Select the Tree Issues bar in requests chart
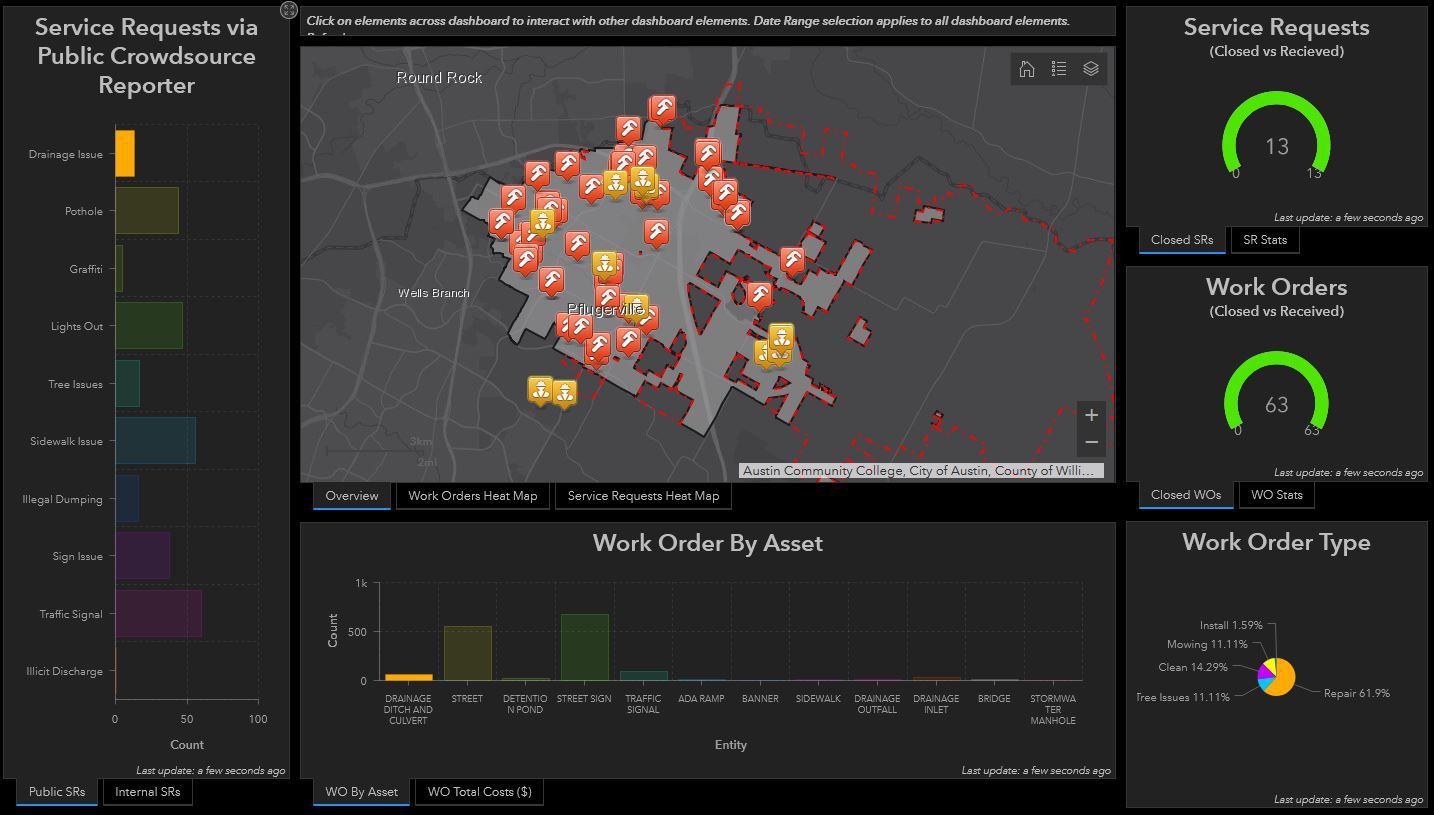The width and height of the screenshot is (1434, 815). [x=127, y=384]
